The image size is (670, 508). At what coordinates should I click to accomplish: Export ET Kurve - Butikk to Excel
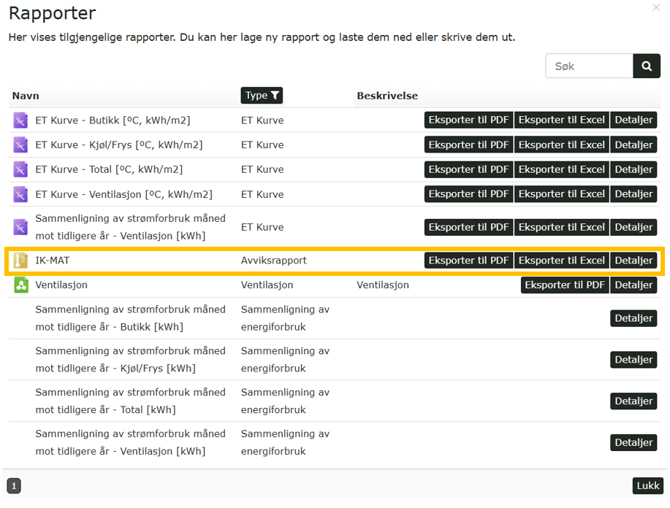[x=561, y=120]
